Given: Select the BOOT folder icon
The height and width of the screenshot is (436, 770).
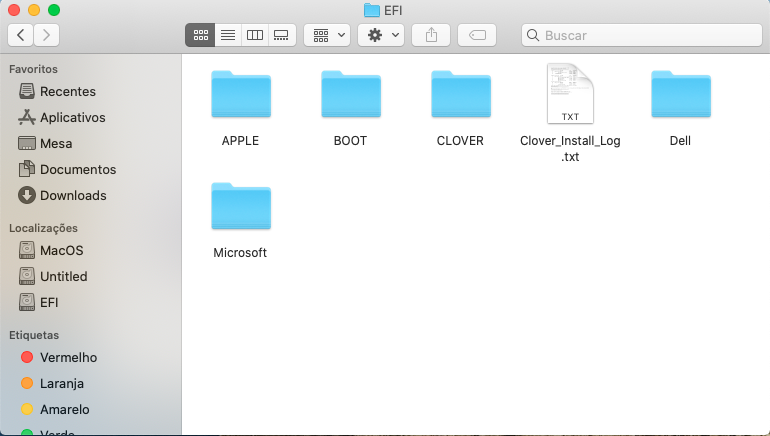Looking at the screenshot, I should point(351,94).
